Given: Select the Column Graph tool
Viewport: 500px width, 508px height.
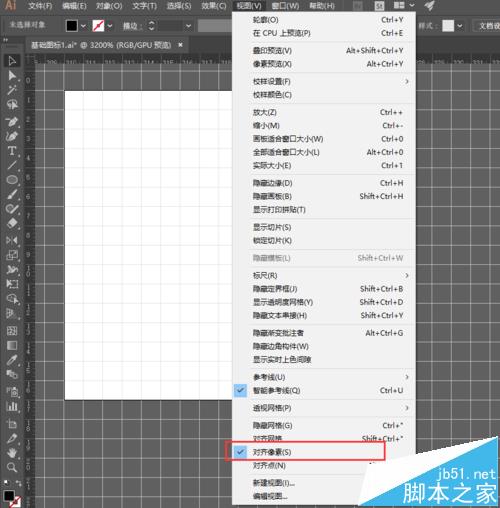Looking at the screenshot, I should [x=12, y=406].
